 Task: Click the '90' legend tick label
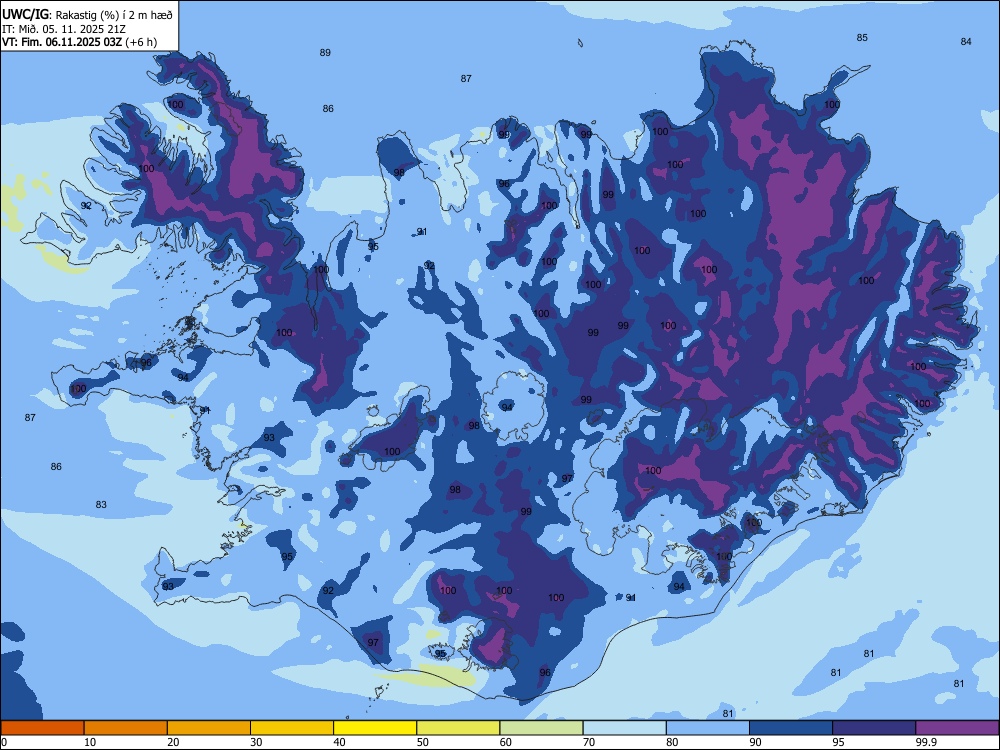[x=756, y=742]
